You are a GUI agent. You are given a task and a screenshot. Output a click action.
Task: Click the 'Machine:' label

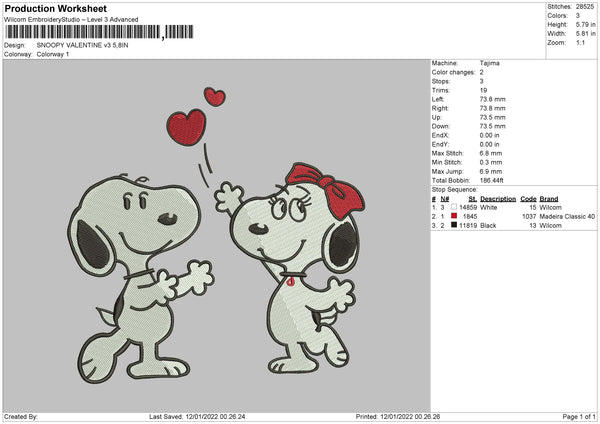tap(445, 63)
